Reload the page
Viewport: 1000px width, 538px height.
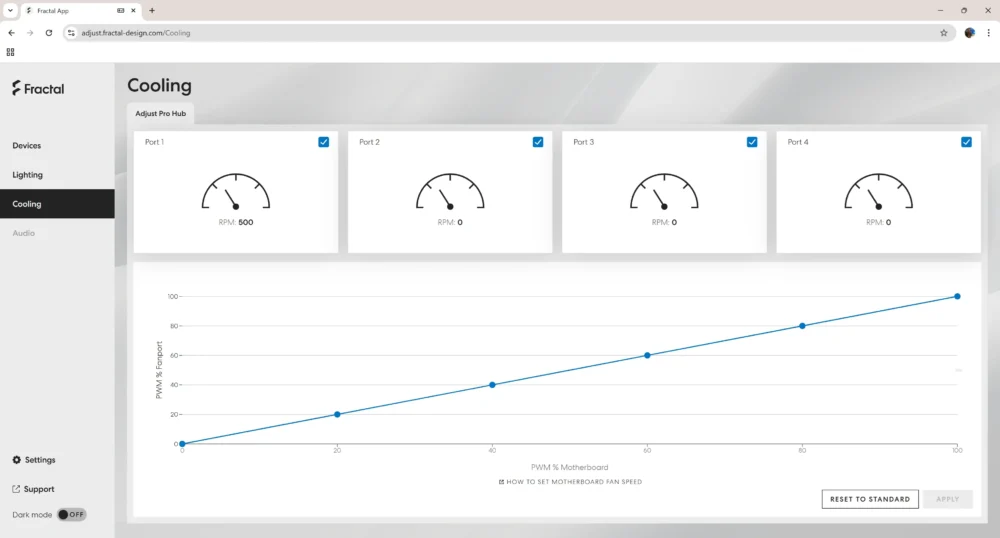coord(48,33)
